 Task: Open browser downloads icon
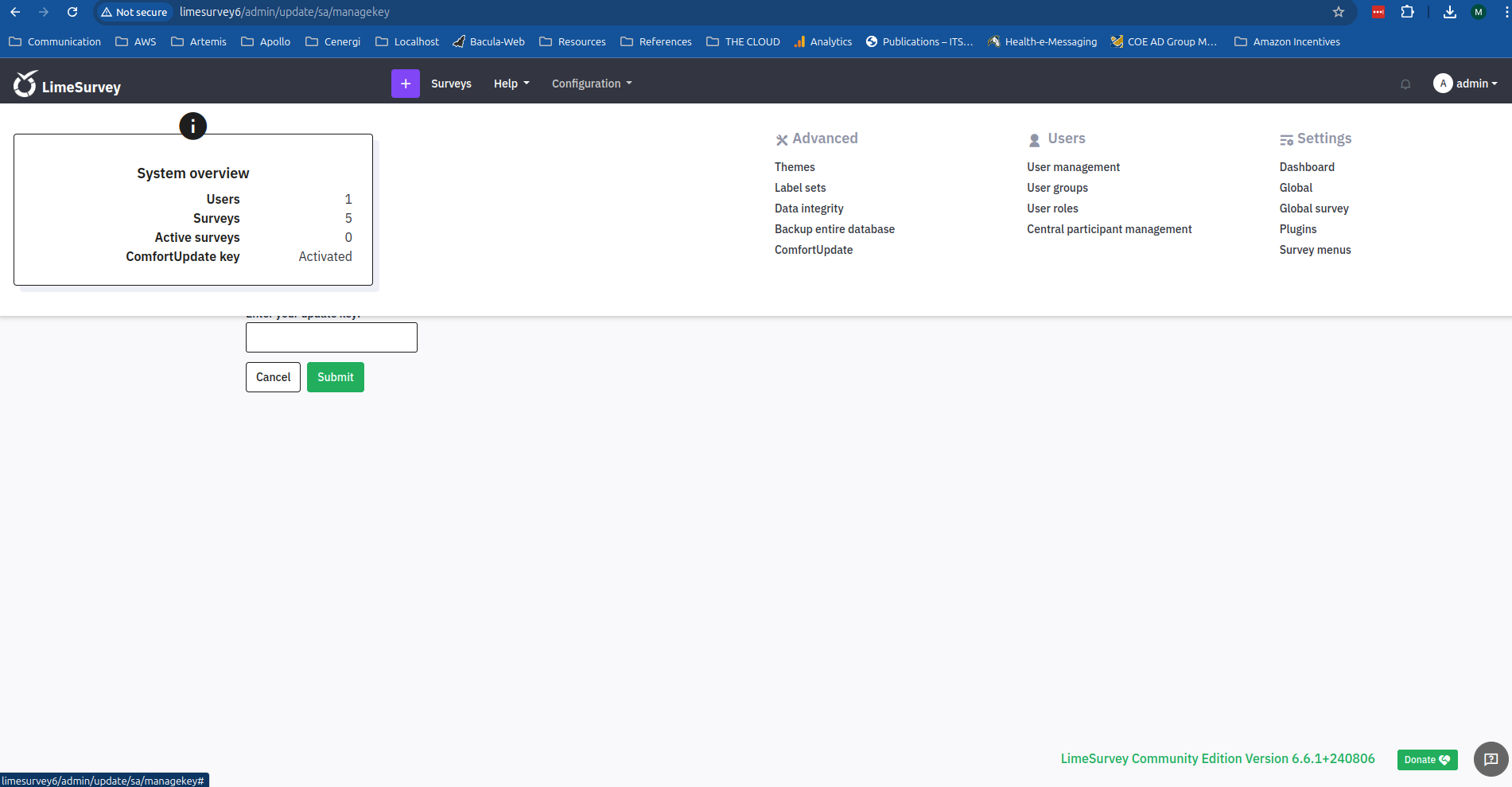(1449, 12)
